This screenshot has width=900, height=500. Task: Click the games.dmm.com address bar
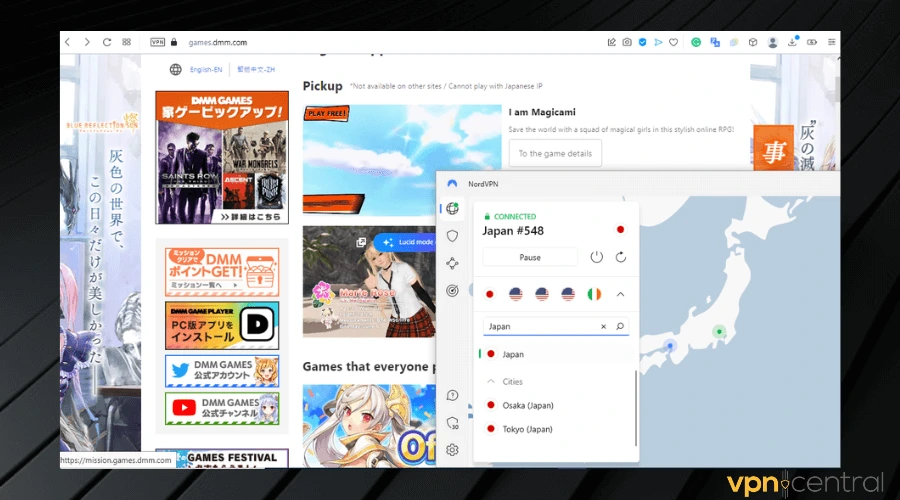218,42
